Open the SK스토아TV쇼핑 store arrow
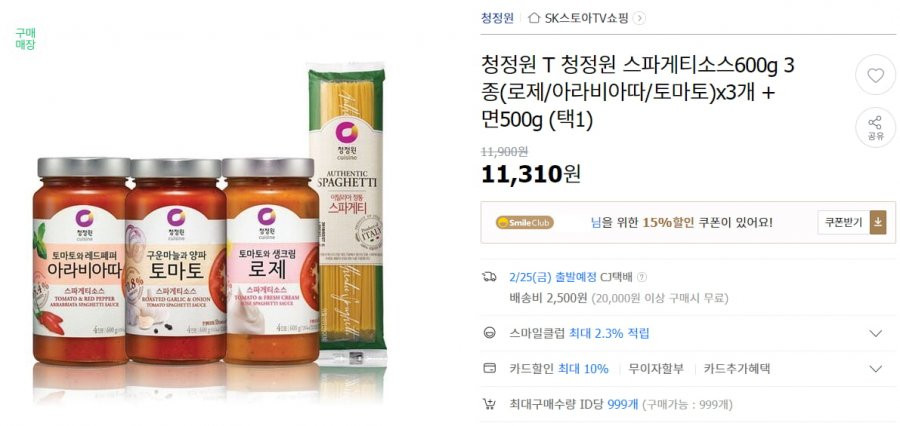Viewport: 900px width, 426px height. (x=640, y=18)
